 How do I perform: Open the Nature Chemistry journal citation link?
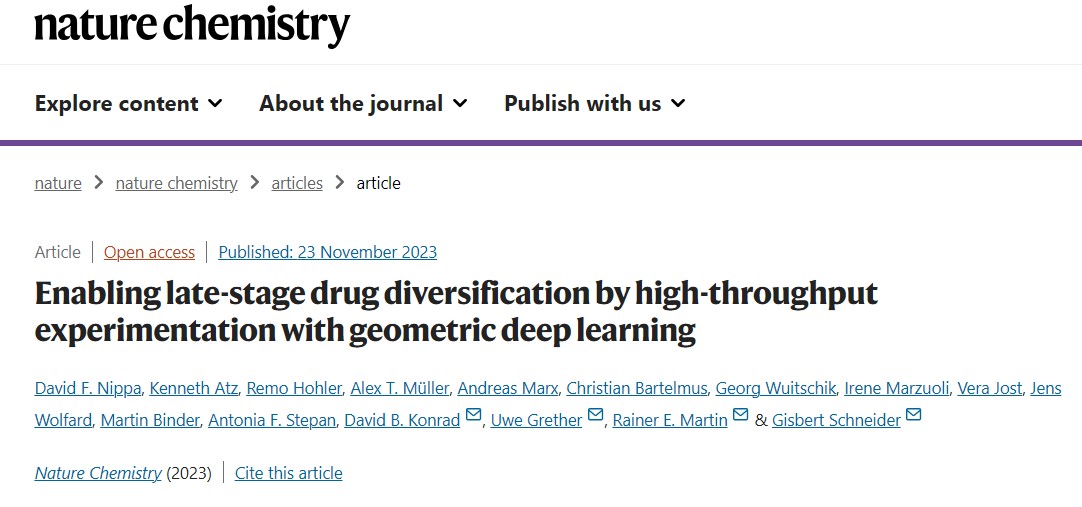(x=98, y=473)
